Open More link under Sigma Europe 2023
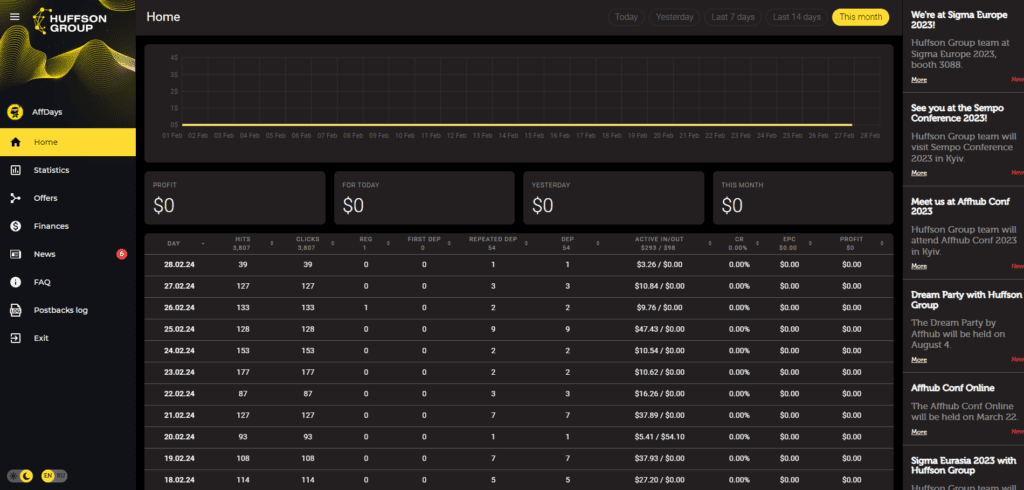Viewport: 1024px width, 490px height. 919,80
